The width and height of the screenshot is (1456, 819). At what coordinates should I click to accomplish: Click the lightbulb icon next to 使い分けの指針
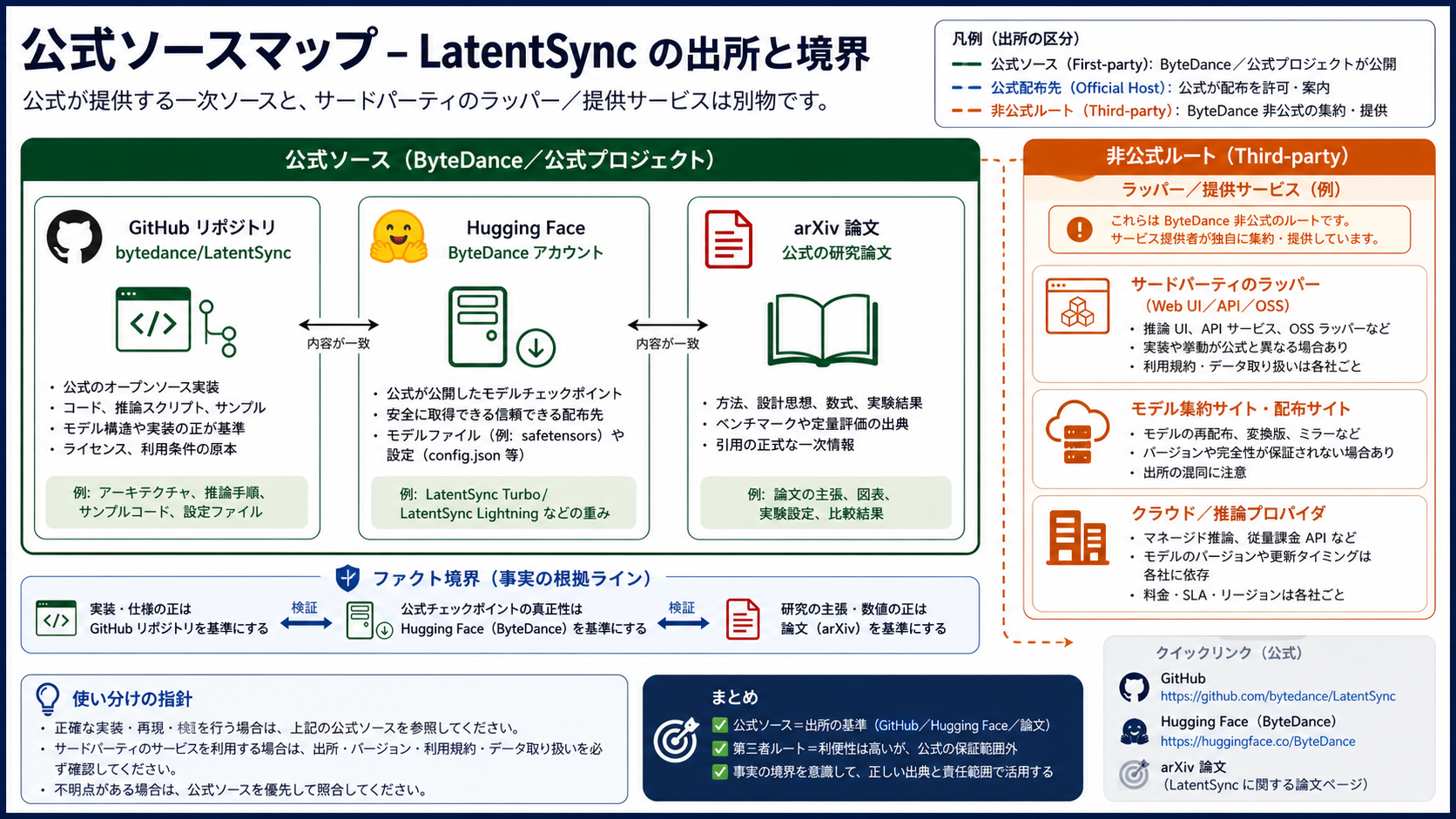coord(48,699)
